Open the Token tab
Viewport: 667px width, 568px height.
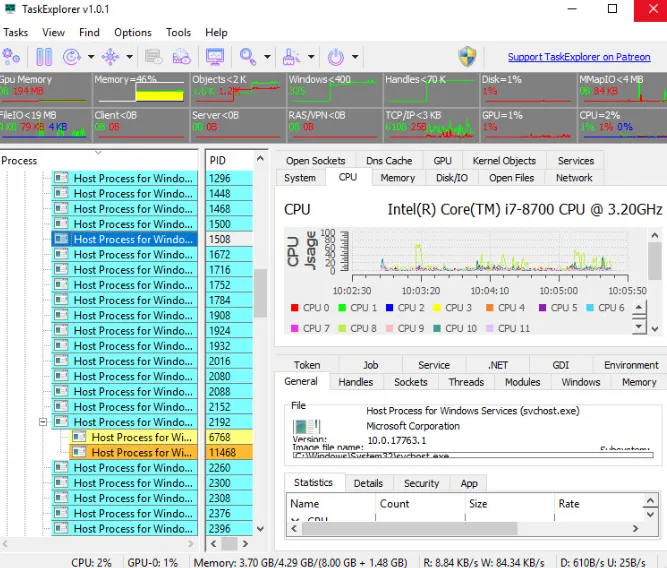pos(307,365)
